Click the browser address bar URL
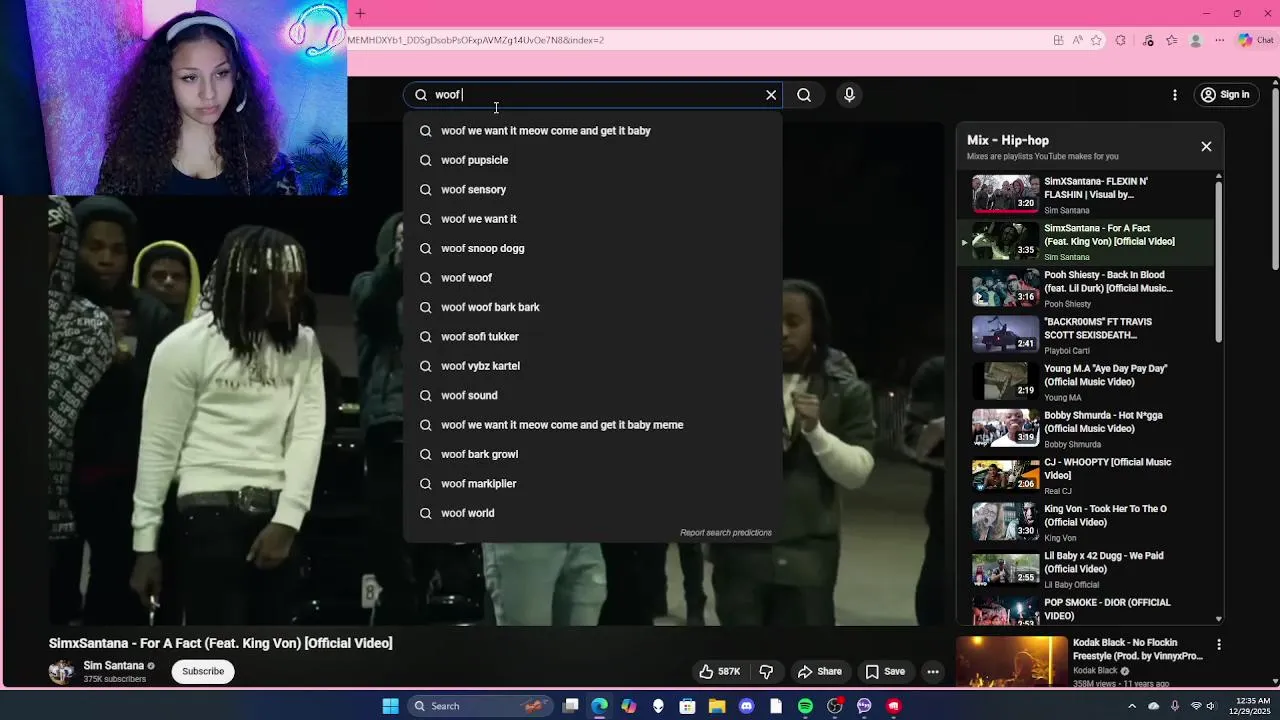The width and height of the screenshot is (1280, 720). (x=476, y=40)
